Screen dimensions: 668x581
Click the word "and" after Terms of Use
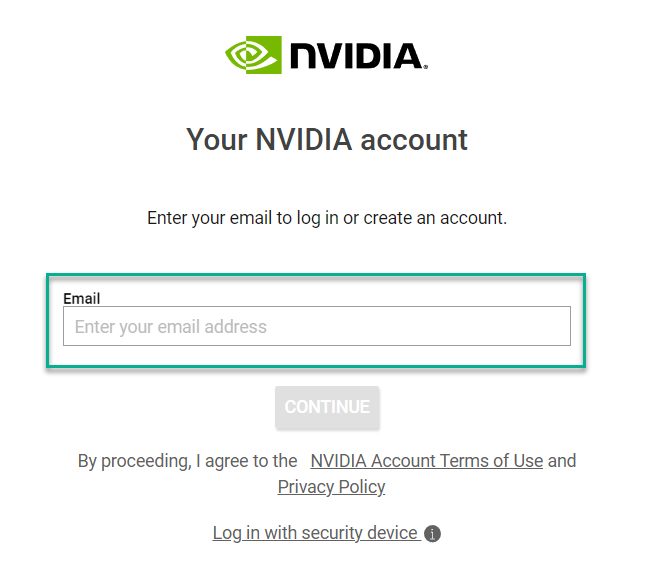click(x=562, y=461)
